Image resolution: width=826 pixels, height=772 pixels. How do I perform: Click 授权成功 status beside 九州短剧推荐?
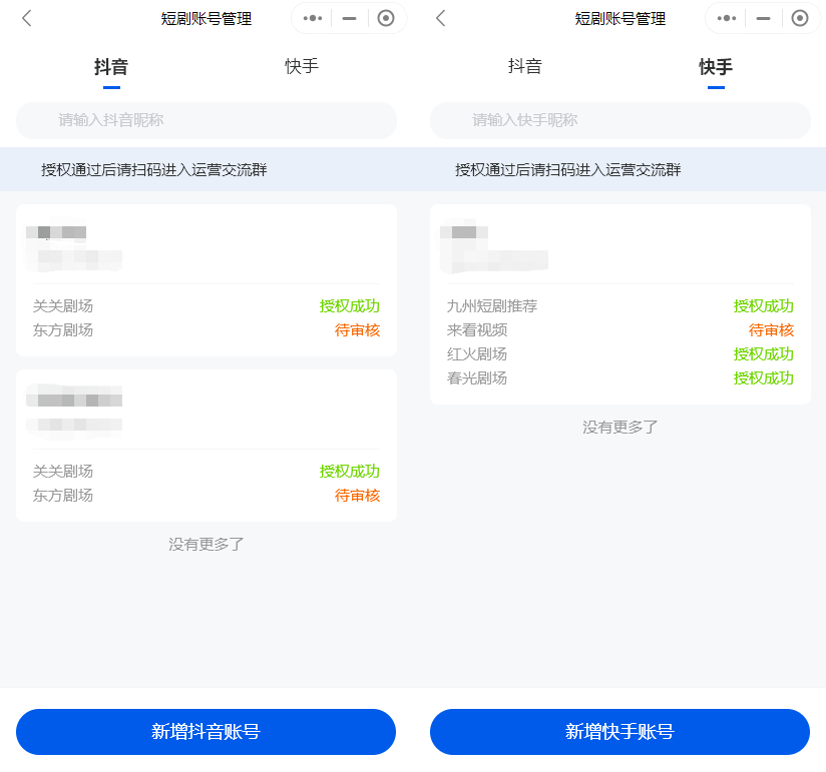pyautogui.click(x=764, y=306)
